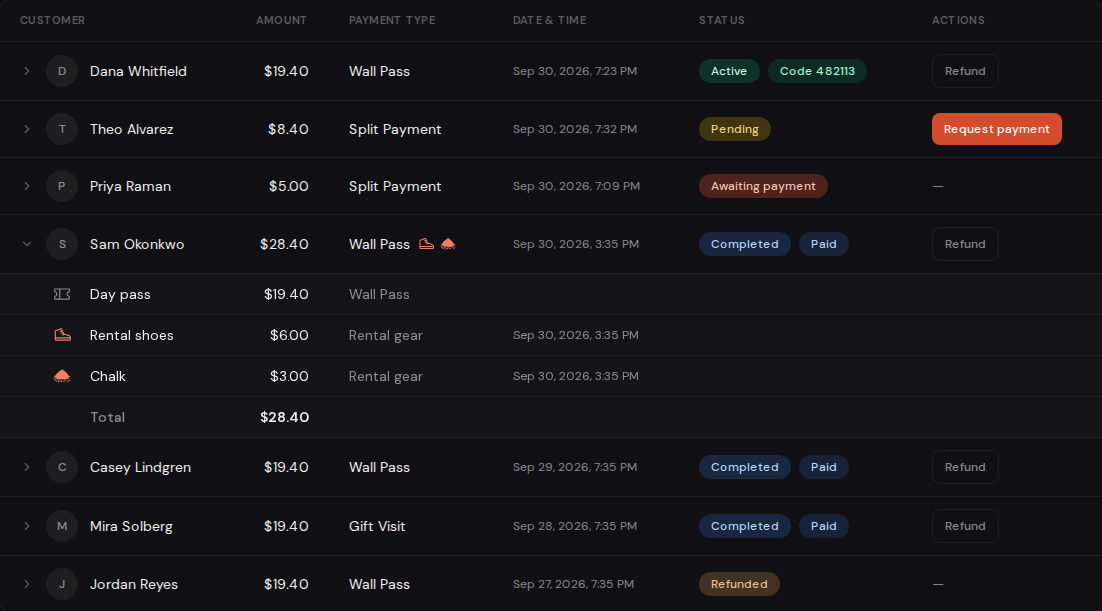Click the Rental shoes label

[131, 335]
